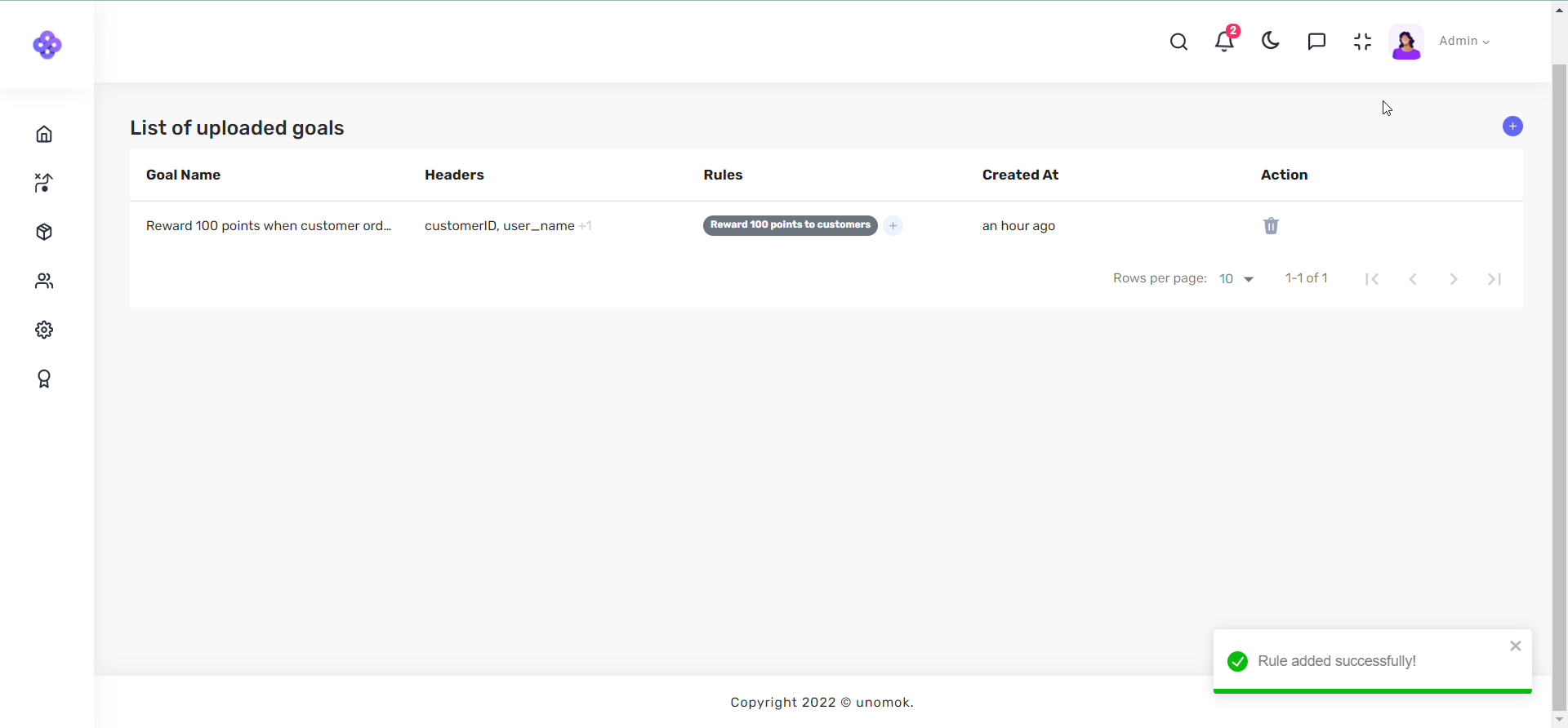This screenshot has width=1568, height=728.
Task: Expand the rows per page dropdown
Action: pos(1236,279)
